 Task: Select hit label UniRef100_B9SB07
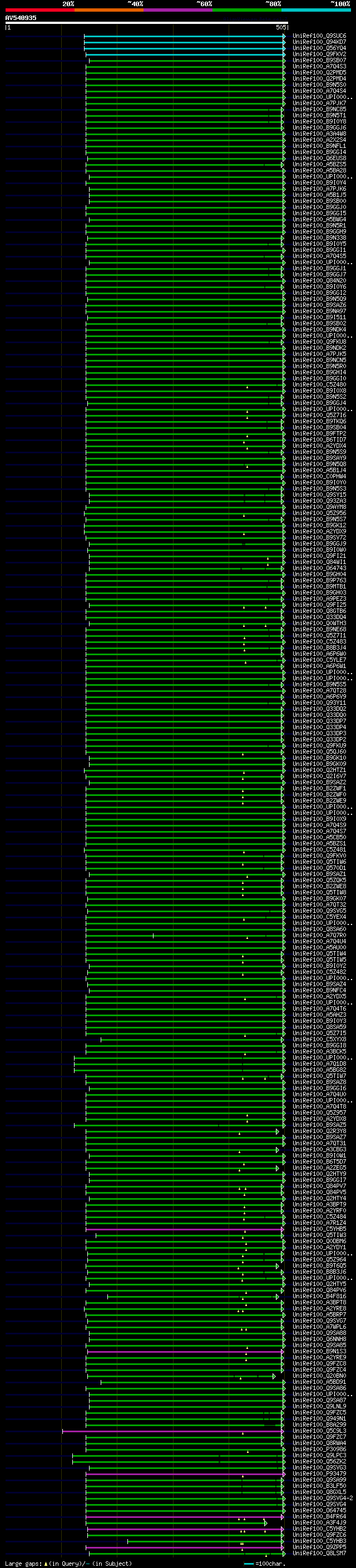(319, 60)
